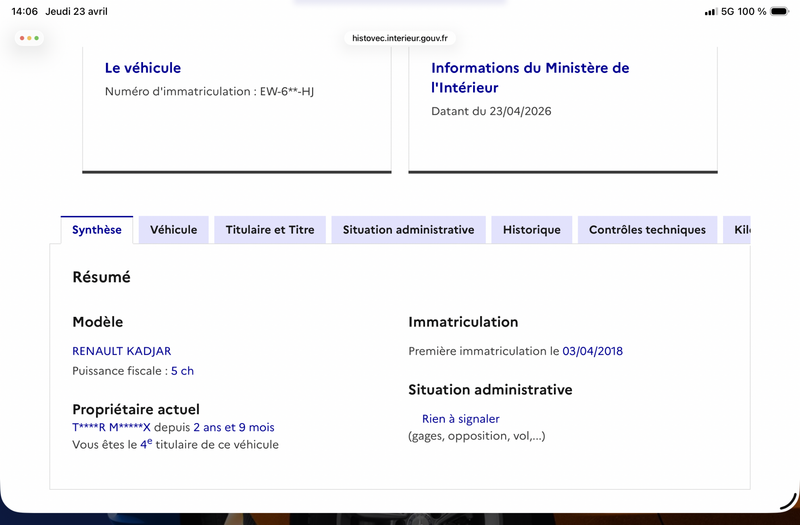Viewport: 800px width, 525px height.
Task: Click the Rien à signaler status
Action: tap(461, 419)
